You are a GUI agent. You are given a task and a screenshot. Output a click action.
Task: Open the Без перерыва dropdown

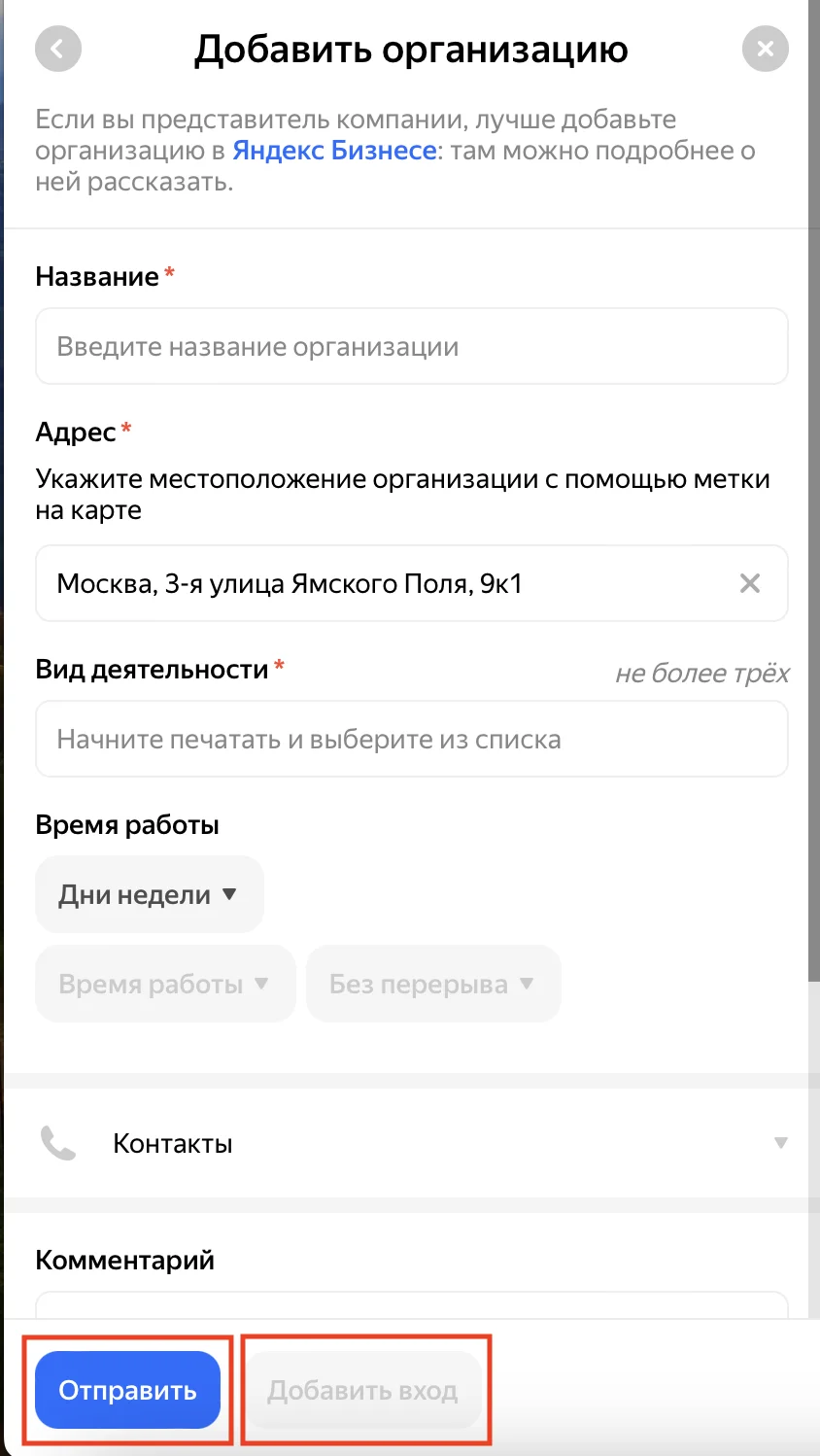(432, 985)
